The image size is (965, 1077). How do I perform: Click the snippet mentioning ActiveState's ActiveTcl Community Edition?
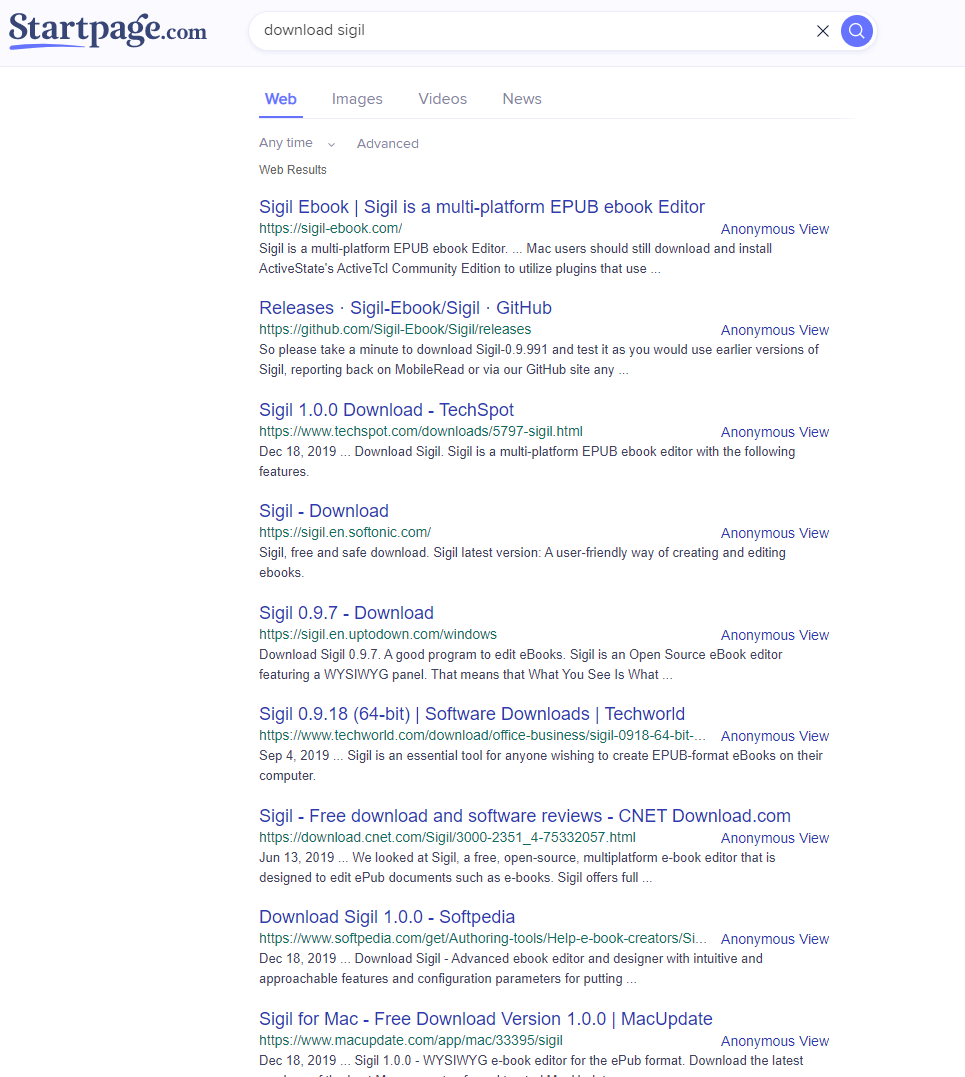click(515, 258)
